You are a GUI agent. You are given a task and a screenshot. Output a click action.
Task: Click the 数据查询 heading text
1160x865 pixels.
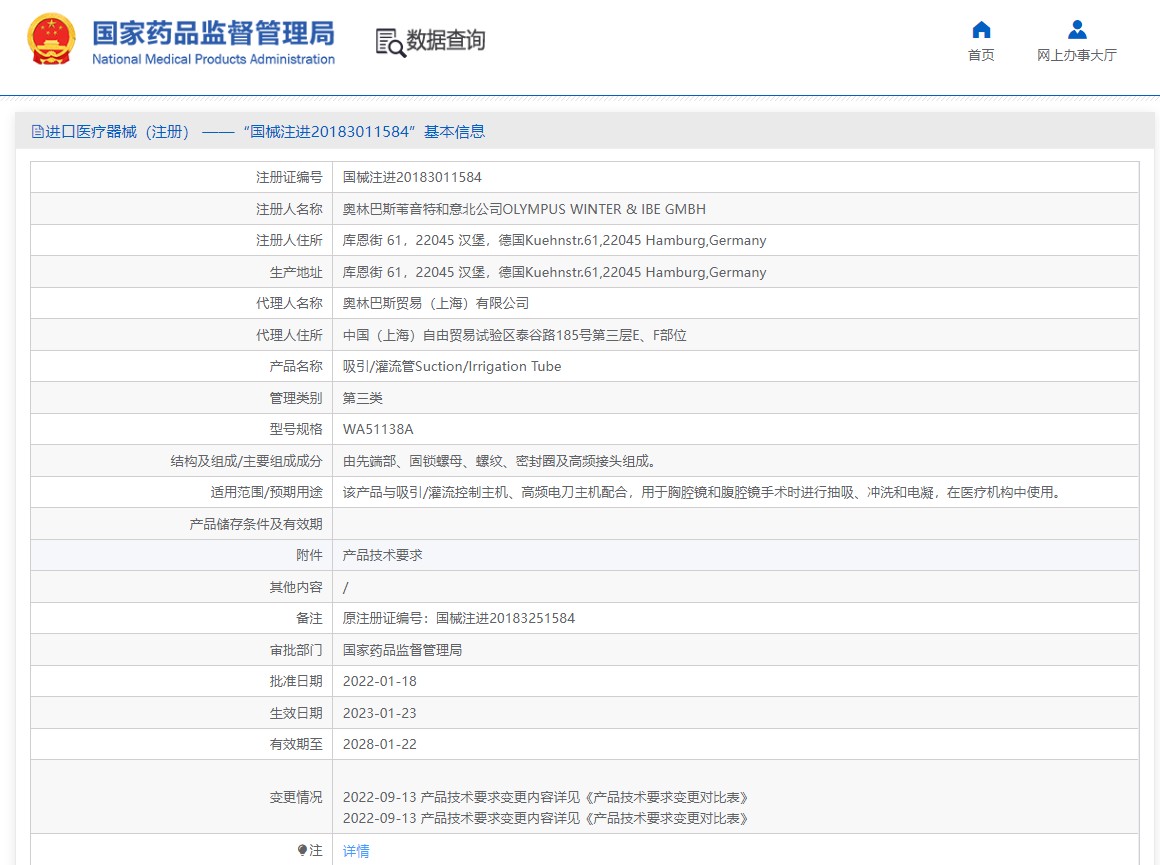[x=446, y=40]
